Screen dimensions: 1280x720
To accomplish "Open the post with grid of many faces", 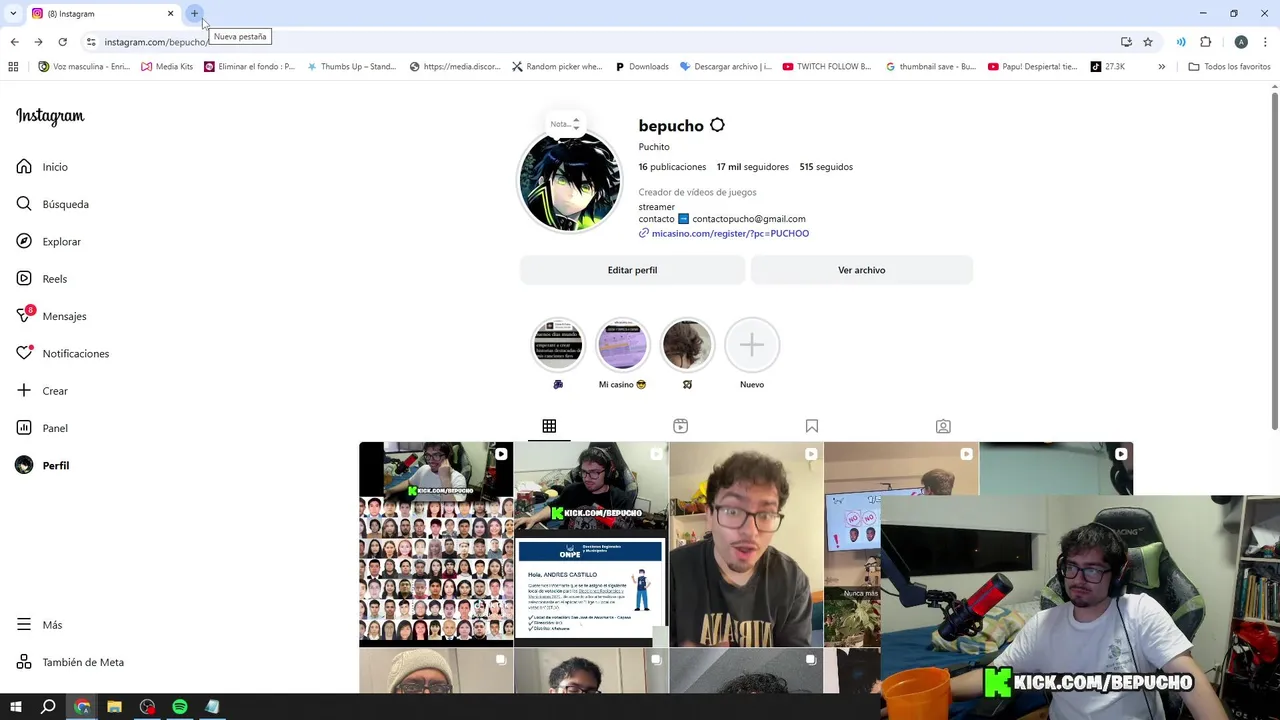I will [436, 545].
